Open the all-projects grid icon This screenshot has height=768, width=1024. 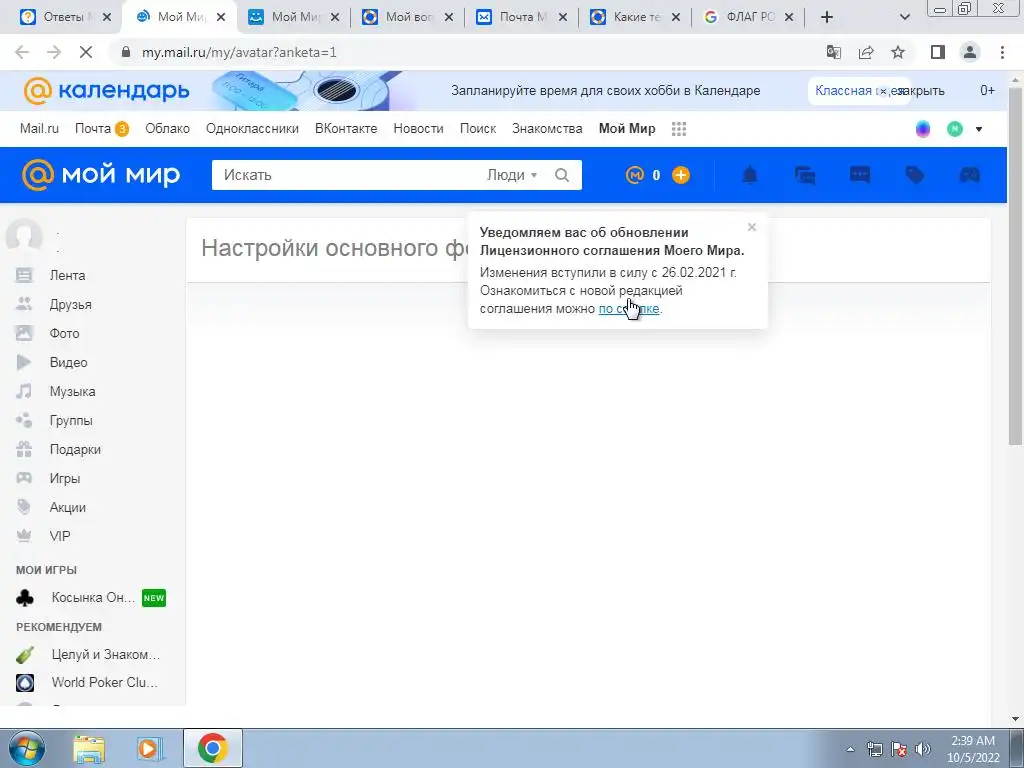point(679,129)
